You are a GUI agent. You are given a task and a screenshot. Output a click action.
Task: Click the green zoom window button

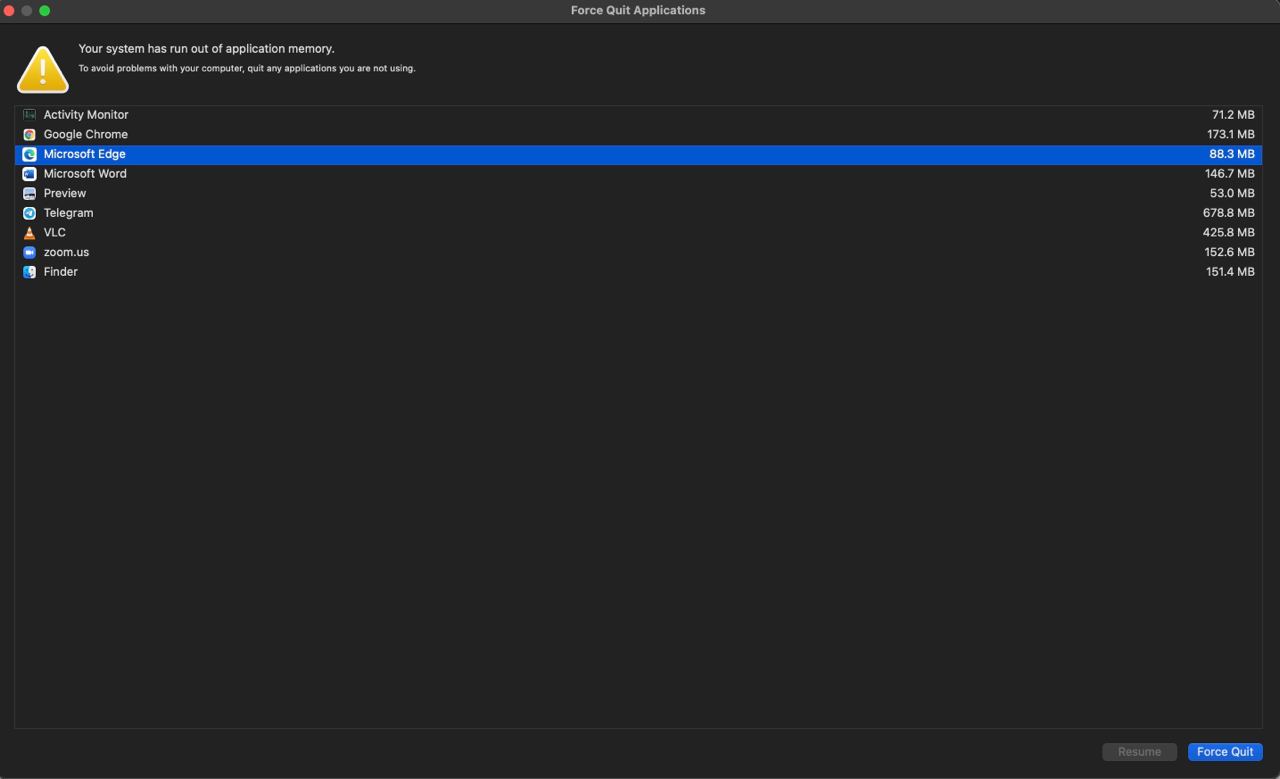[x=44, y=10]
